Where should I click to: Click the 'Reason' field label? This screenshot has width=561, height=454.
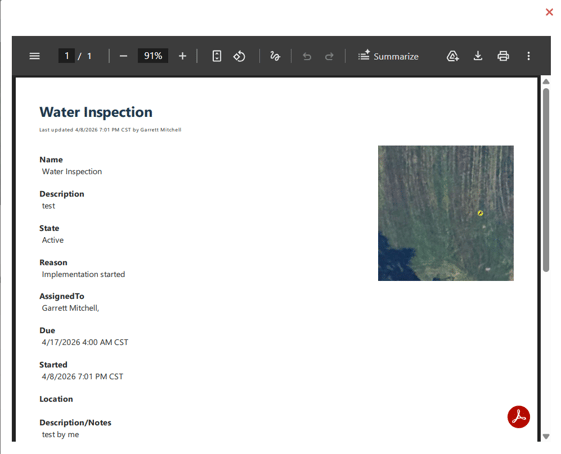(53, 263)
